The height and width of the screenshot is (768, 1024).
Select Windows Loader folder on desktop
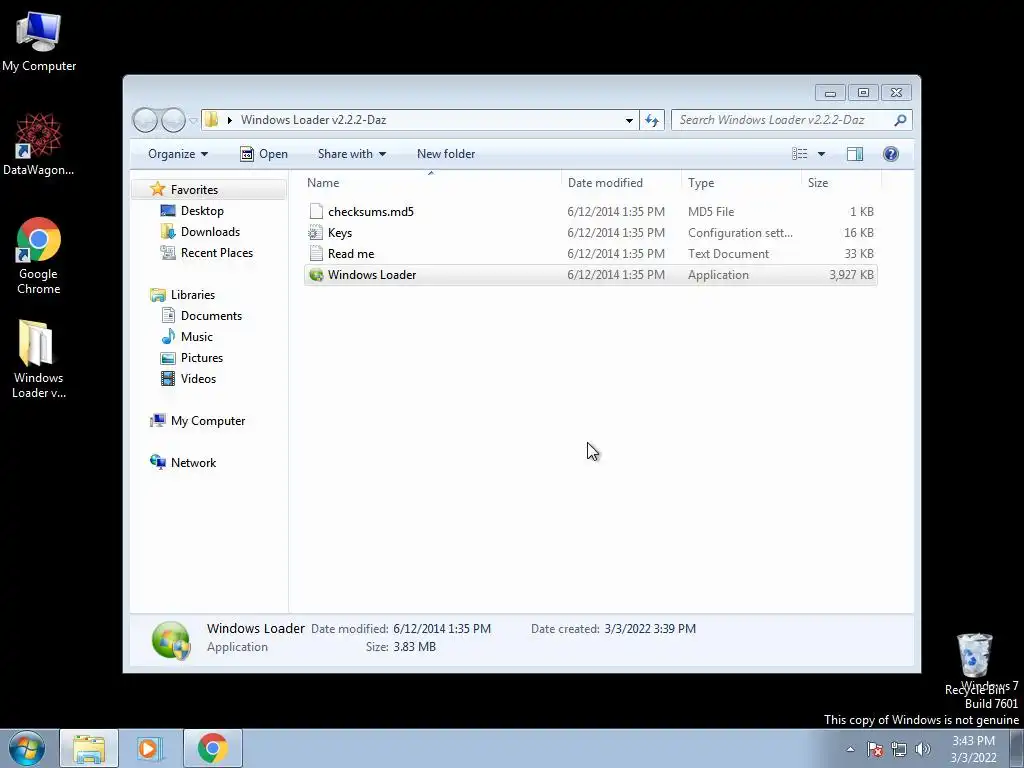click(x=39, y=359)
